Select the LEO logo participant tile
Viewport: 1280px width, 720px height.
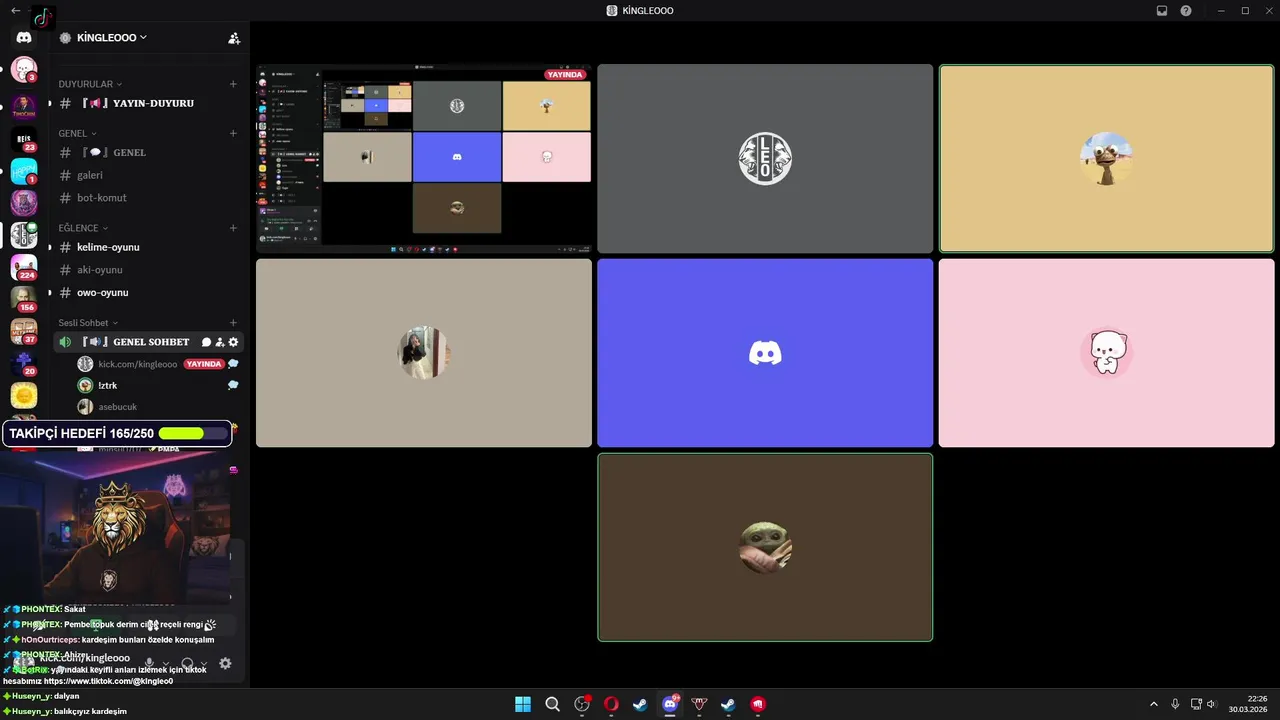tap(765, 158)
